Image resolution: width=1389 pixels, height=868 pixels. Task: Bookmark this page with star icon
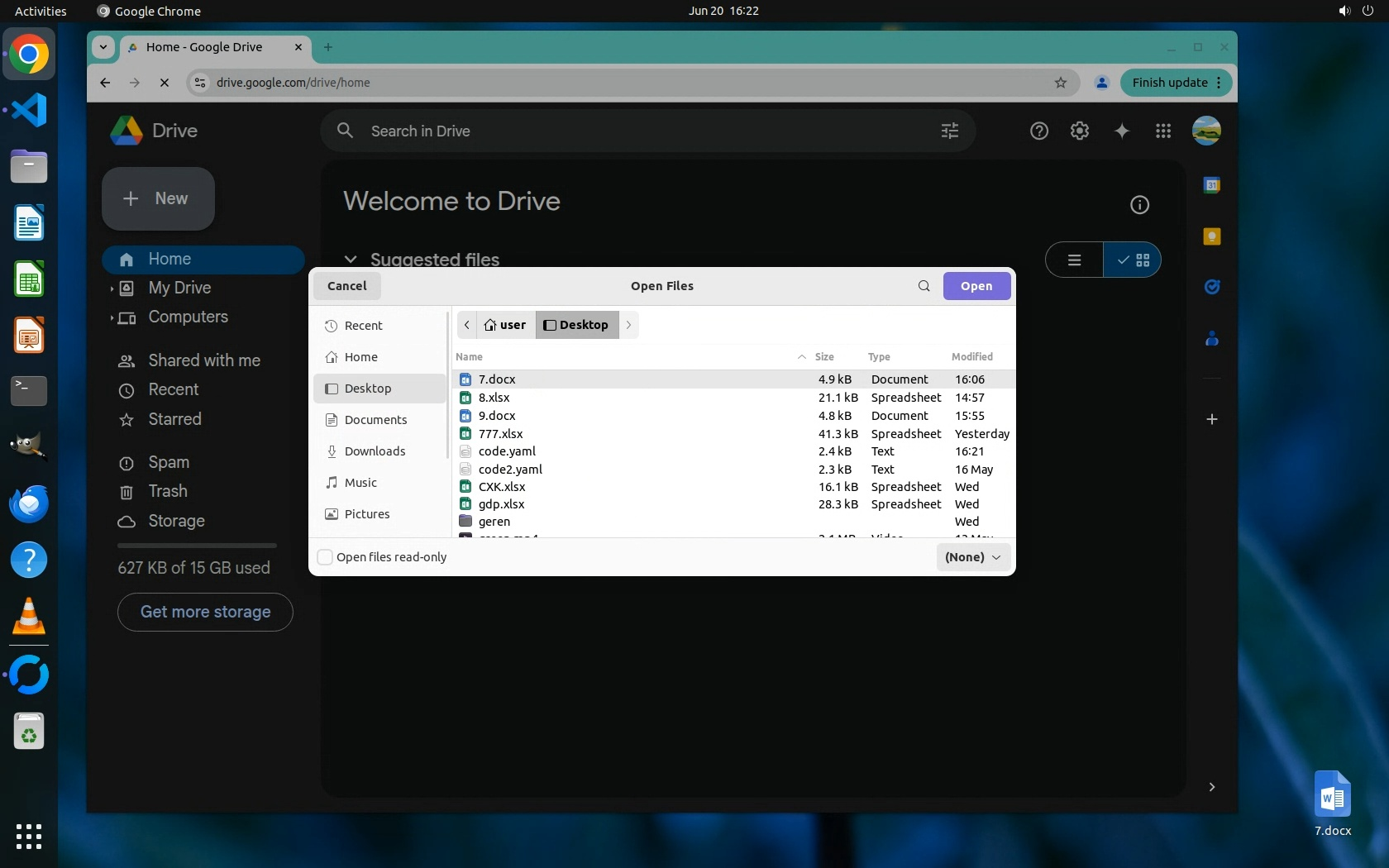(x=1060, y=83)
